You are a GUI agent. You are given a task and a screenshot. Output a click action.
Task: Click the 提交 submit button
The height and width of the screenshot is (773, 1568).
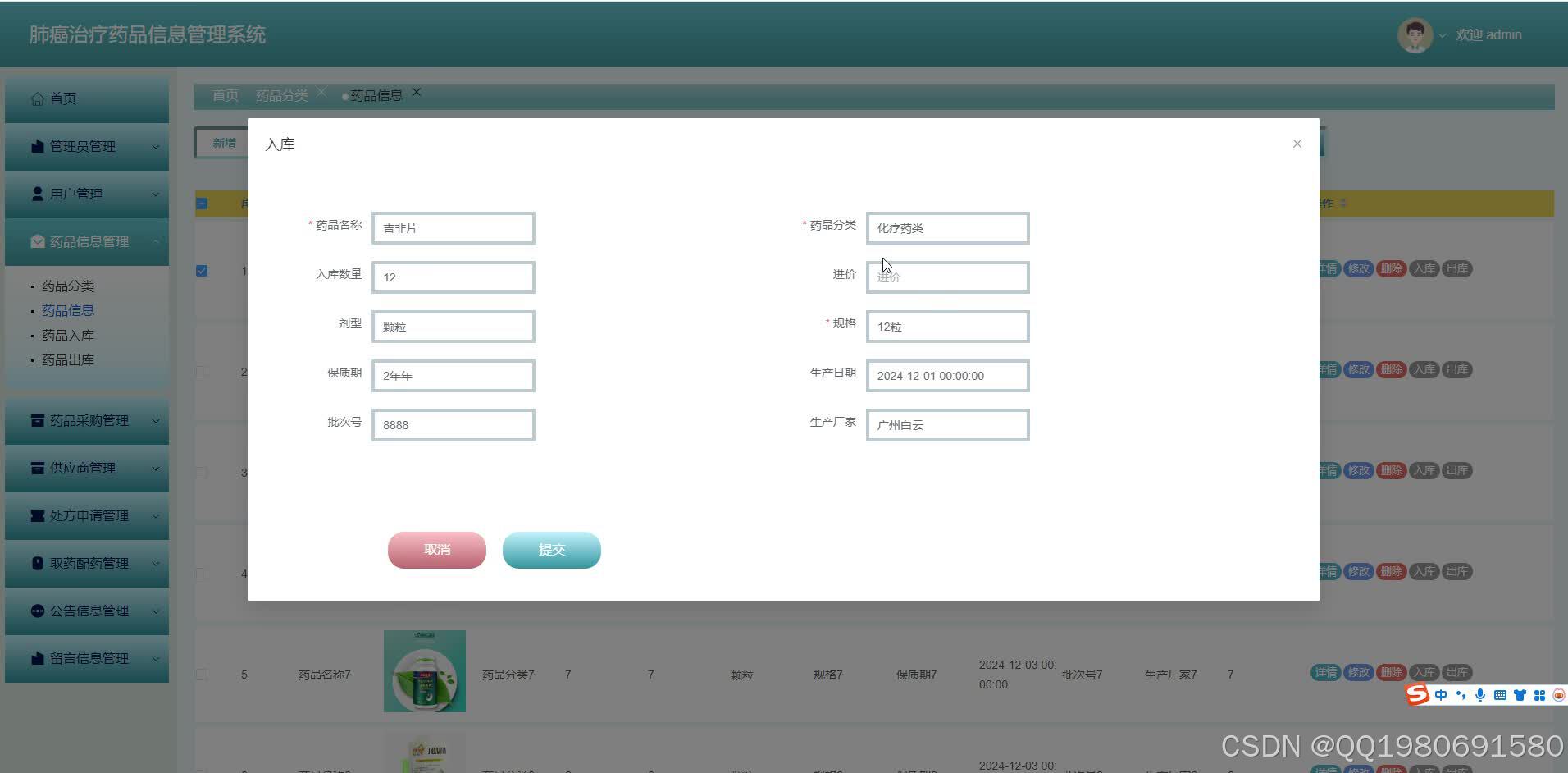552,550
